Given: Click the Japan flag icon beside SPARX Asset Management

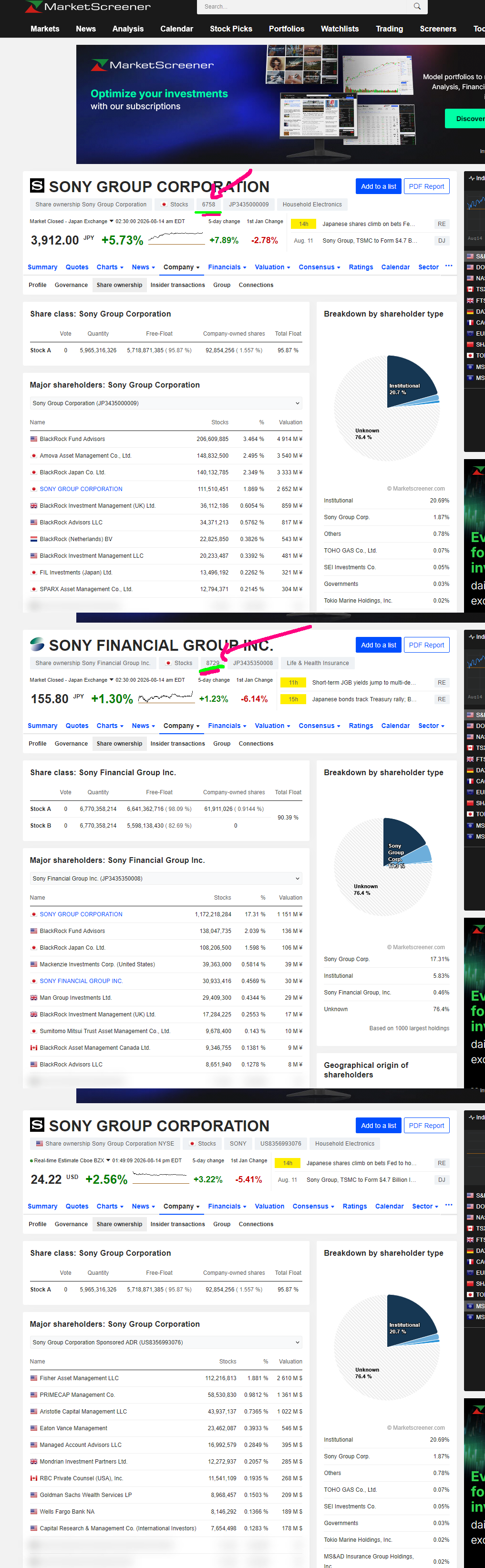Looking at the screenshot, I should (34, 589).
